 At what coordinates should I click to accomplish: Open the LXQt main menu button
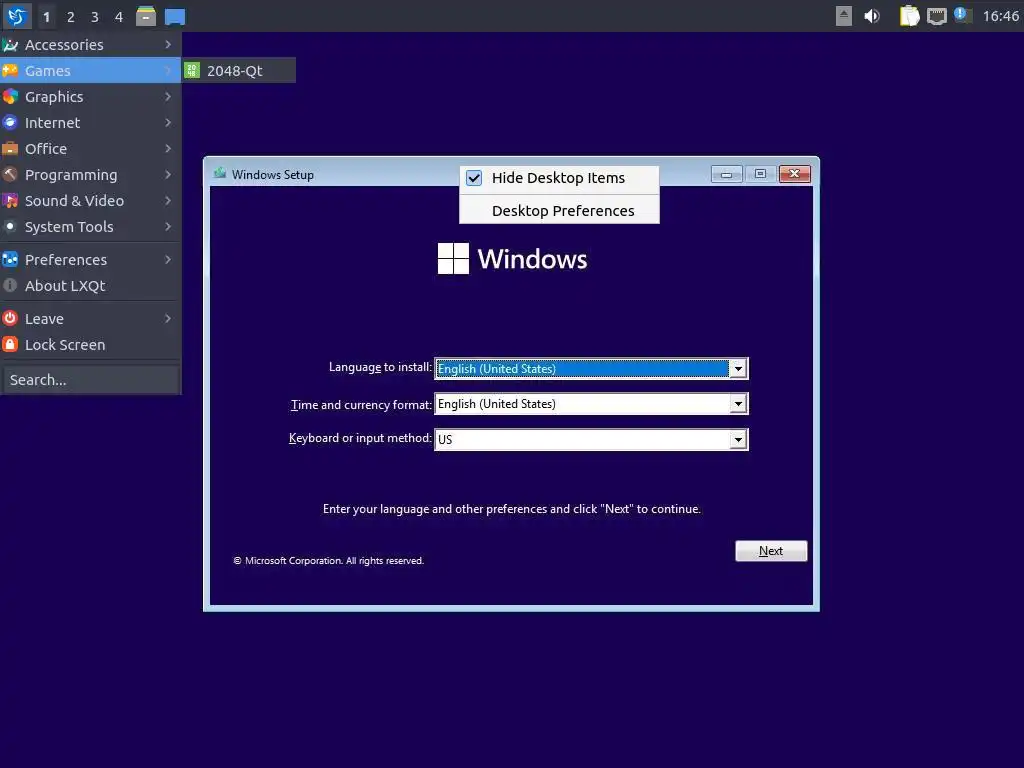click(x=16, y=16)
